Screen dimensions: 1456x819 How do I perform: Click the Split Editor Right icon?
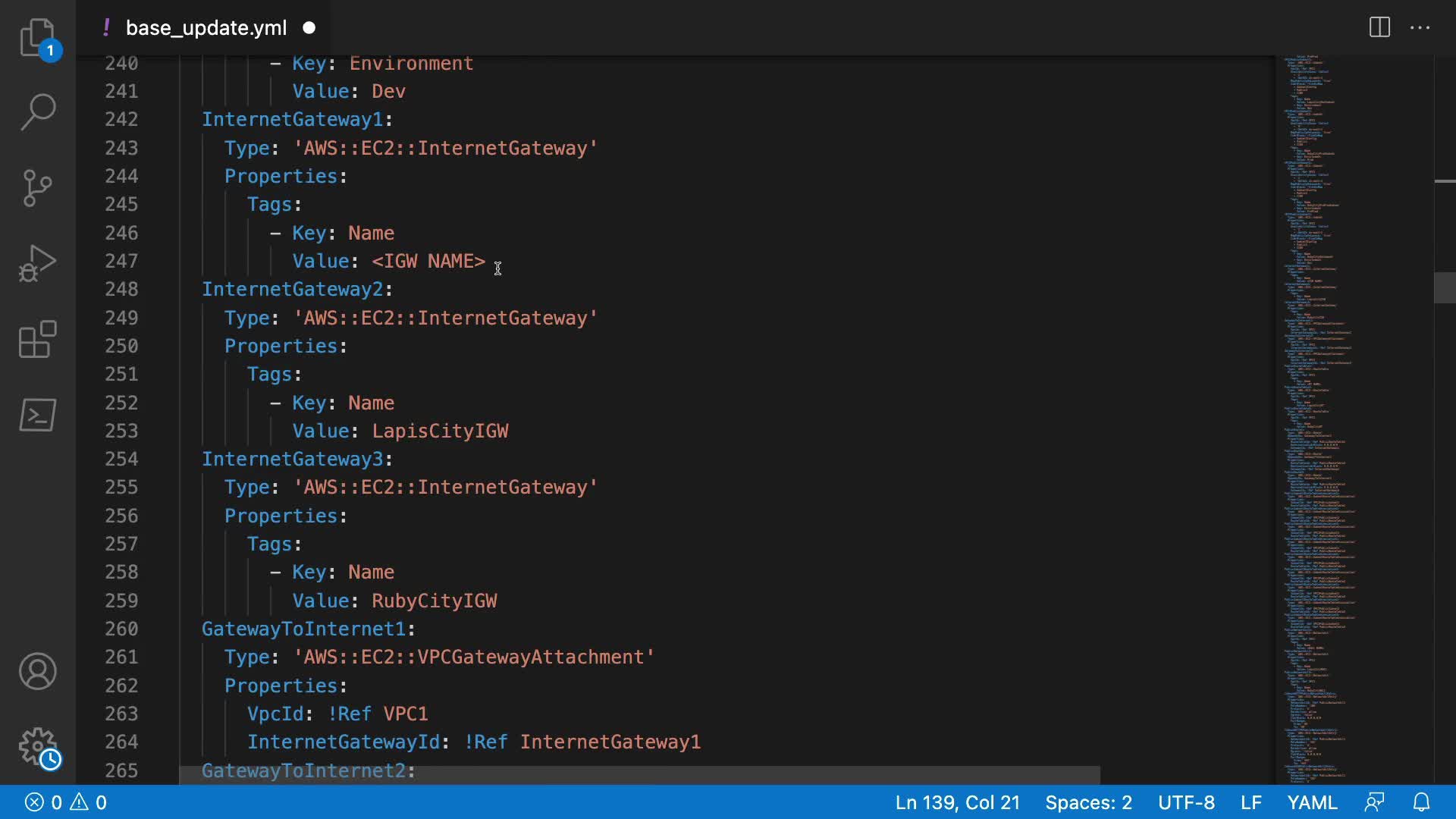[x=1379, y=28]
